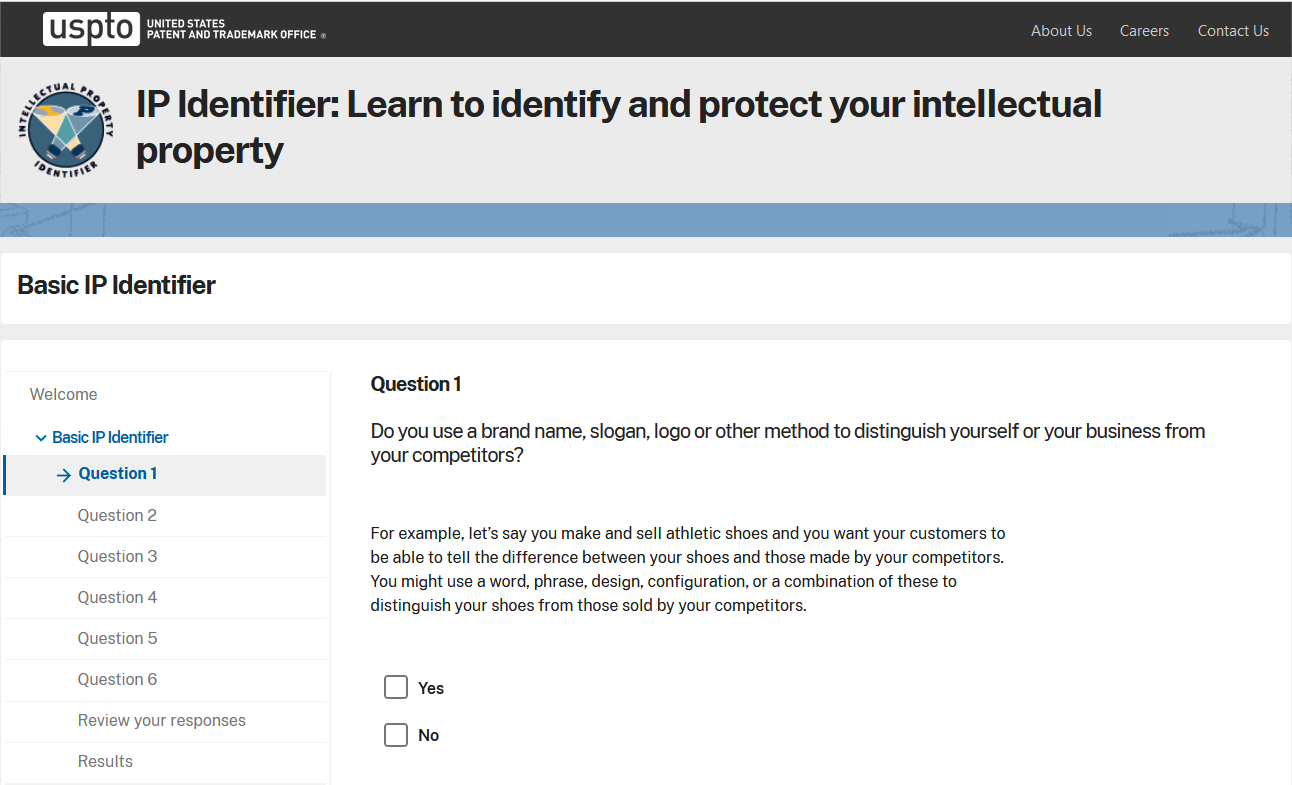The width and height of the screenshot is (1292, 785).
Task: Select the Yes answer label
Action: click(x=431, y=688)
